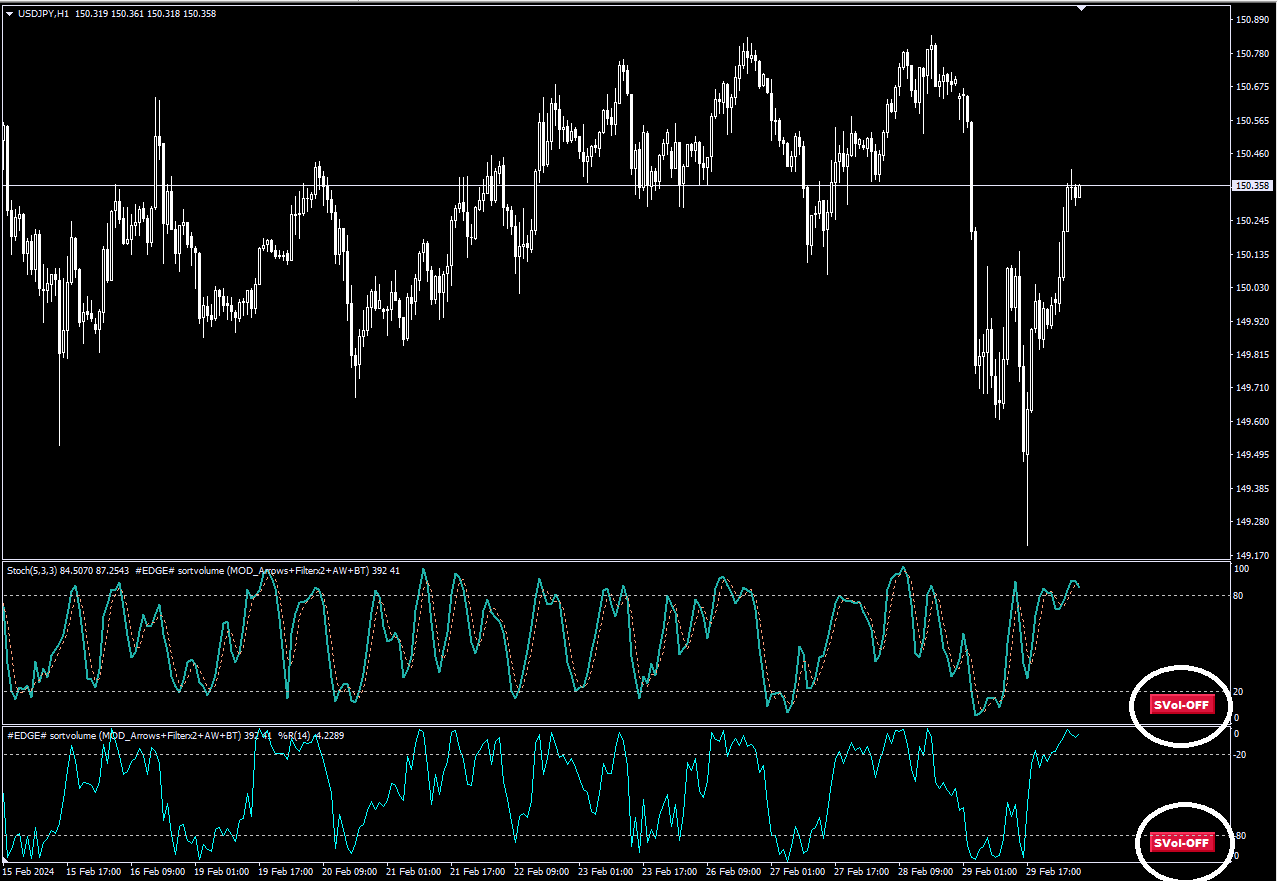
Task: Click the 15 Feb 17:00 time label
Action: 94,872
